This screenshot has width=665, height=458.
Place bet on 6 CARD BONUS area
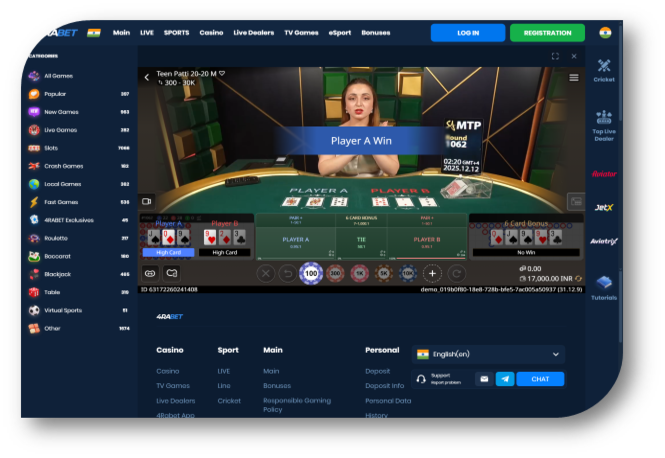[x=361, y=220]
